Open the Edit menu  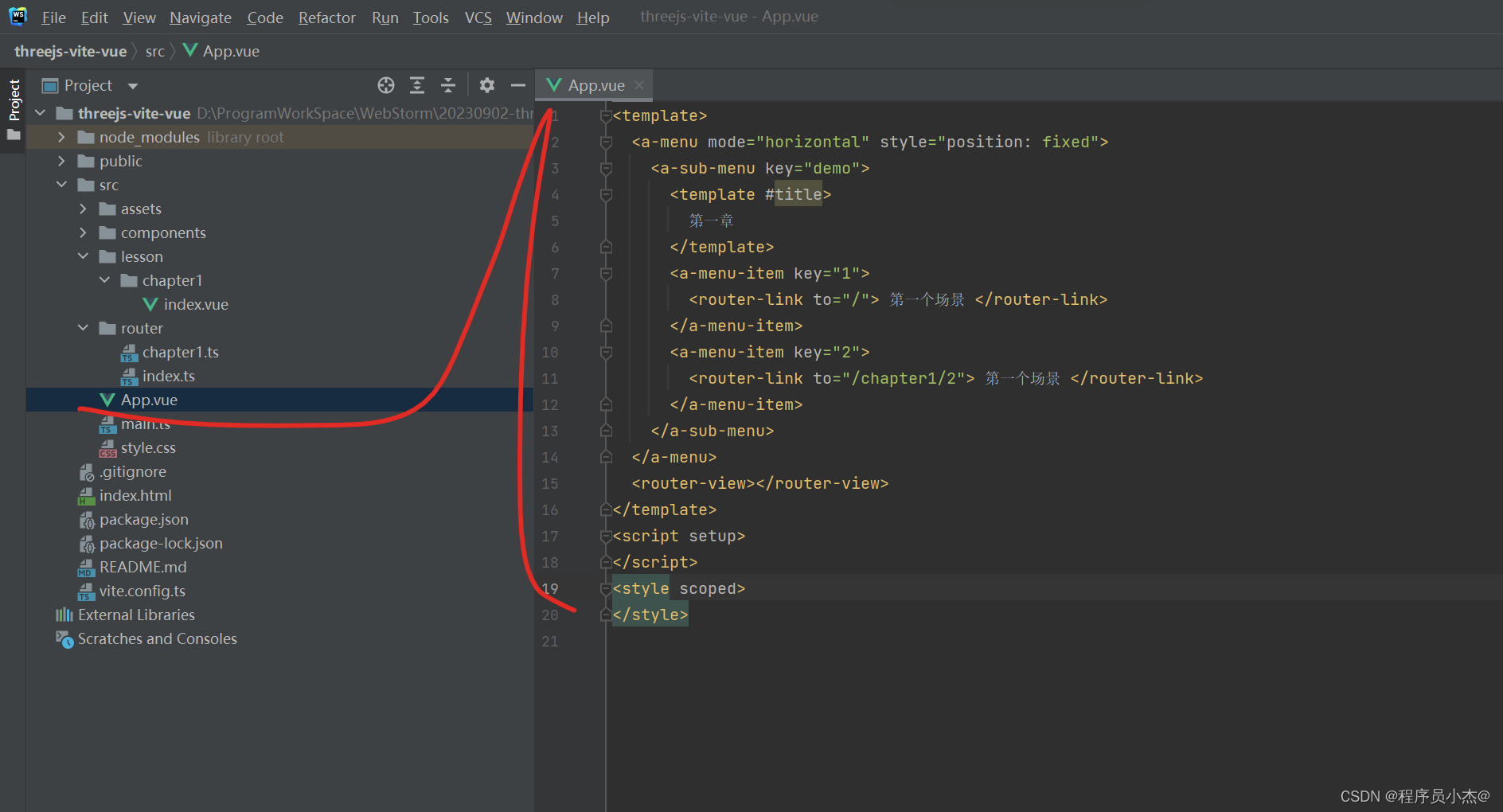94,18
